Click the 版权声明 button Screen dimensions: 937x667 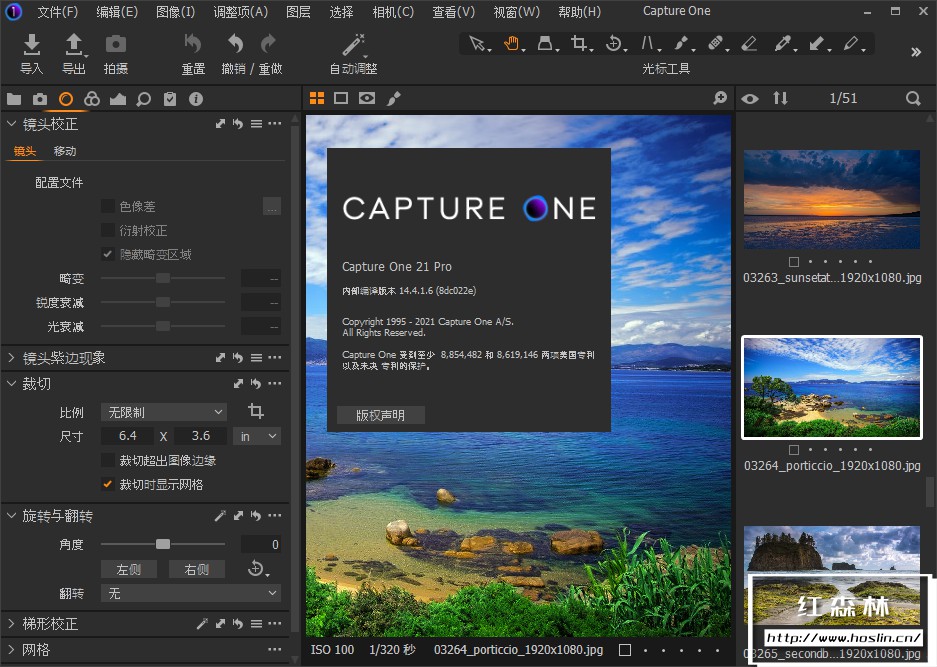point(381,415)
